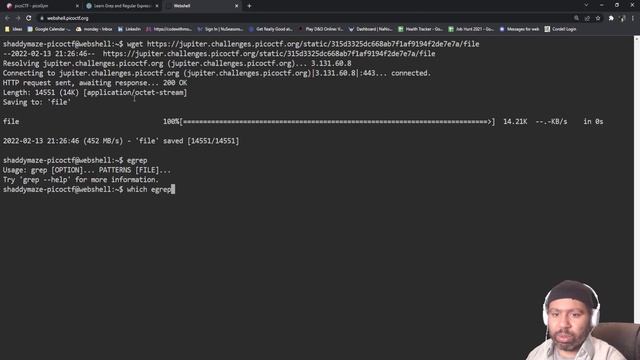
Task: Open the Chrome three-dot menu
Action: [x=633, y=18]
